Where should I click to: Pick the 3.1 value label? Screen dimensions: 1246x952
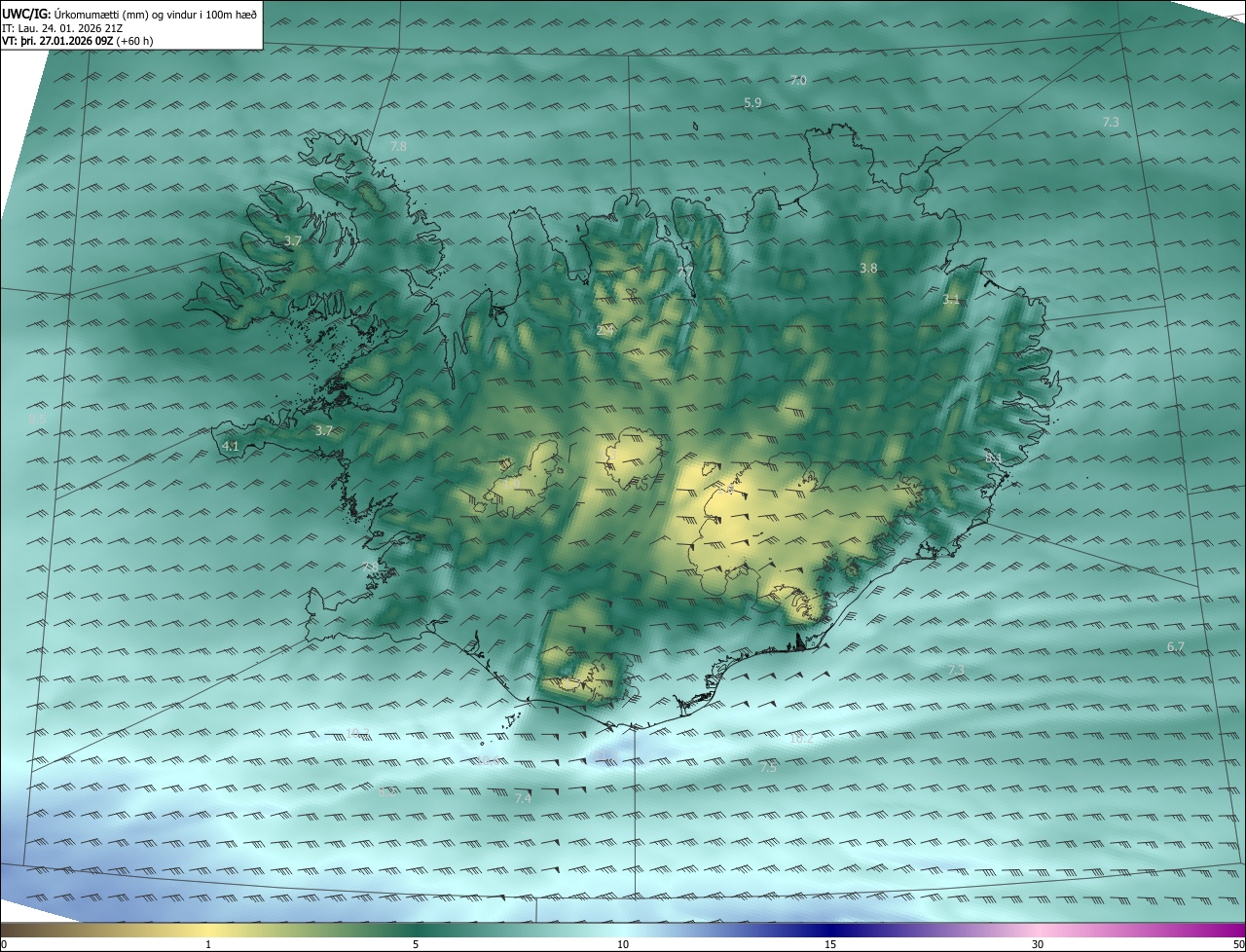(951, 301)
